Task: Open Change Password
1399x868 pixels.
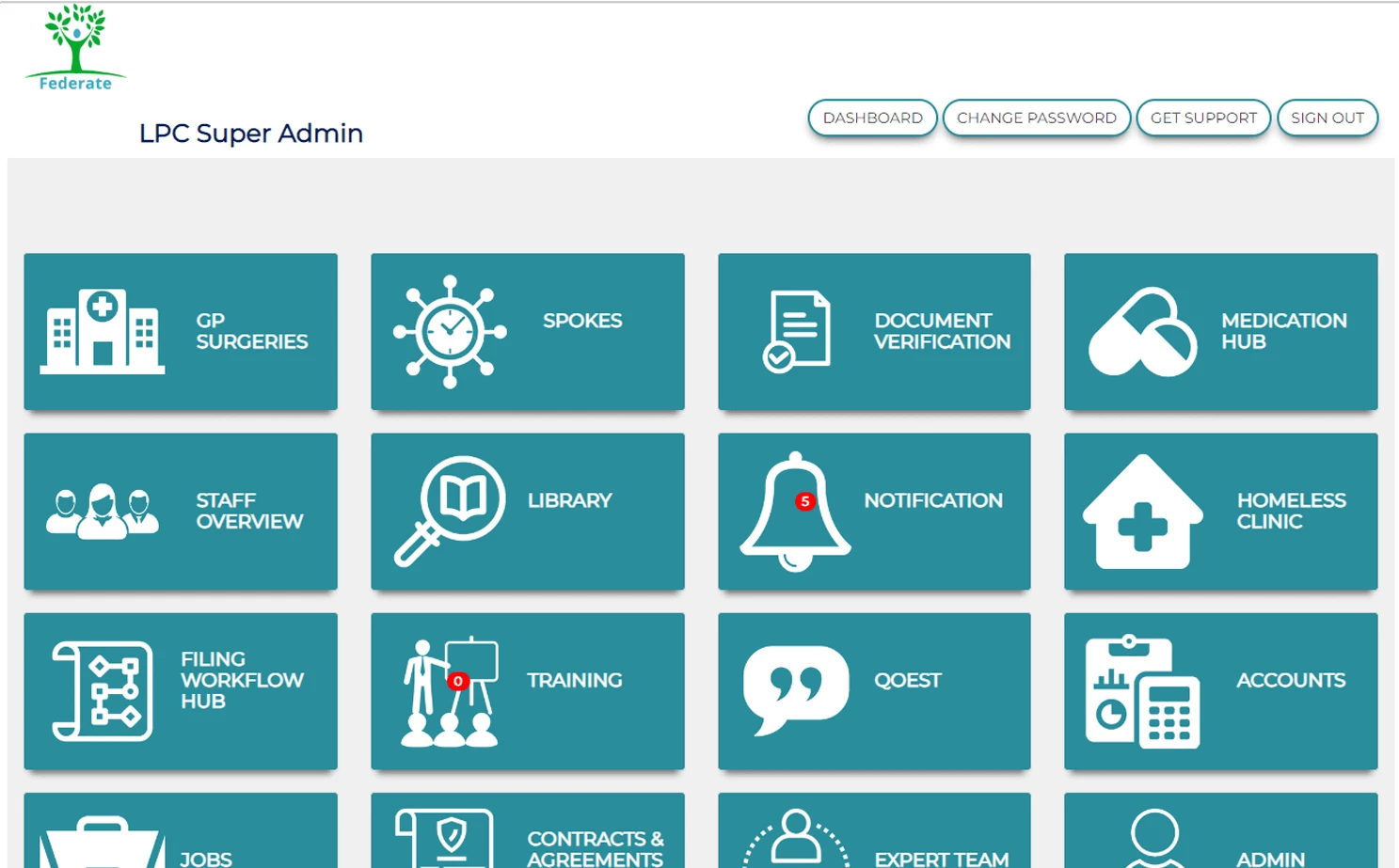Action: 1036,118
